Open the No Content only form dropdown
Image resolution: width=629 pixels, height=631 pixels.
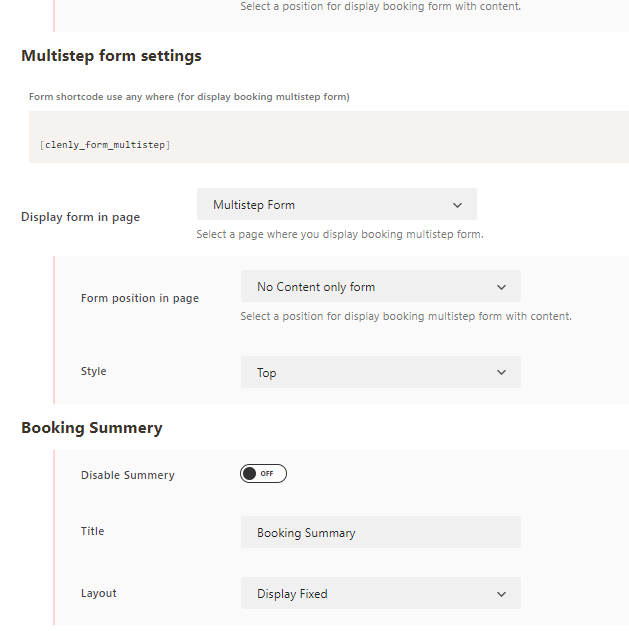point(381,286)
